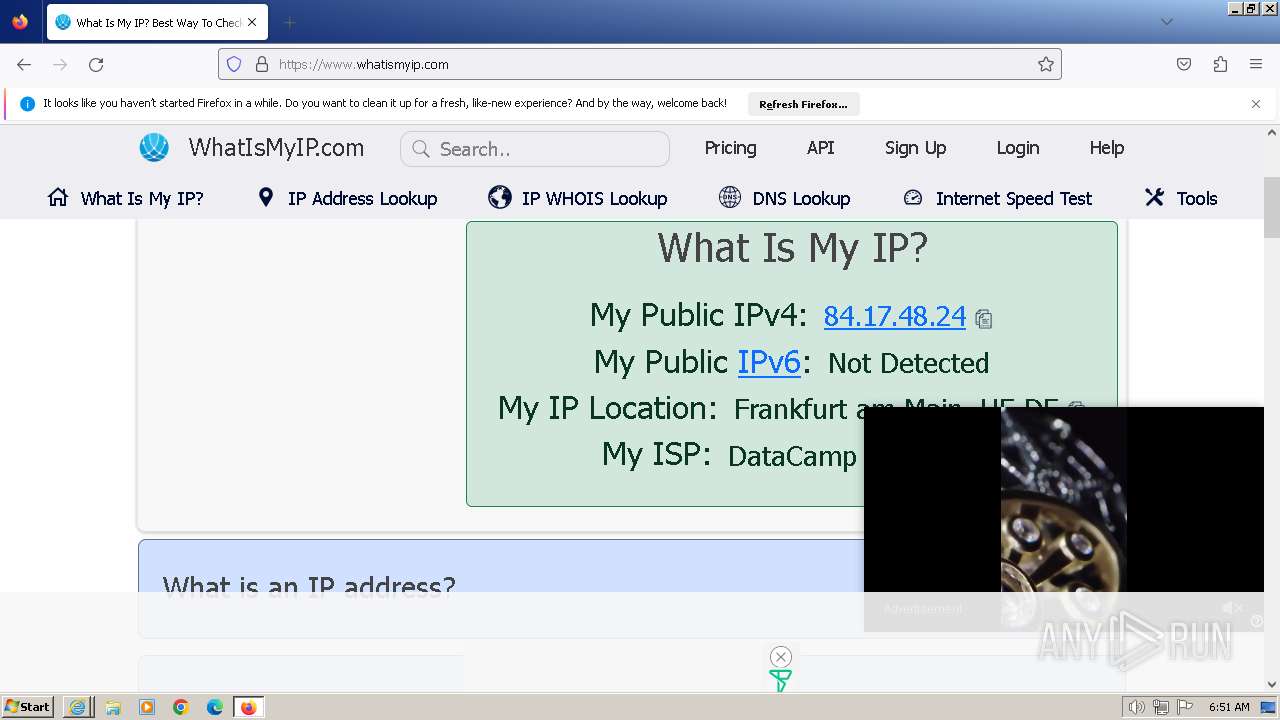Image resolution: width=1280 pixels, height=720 pixels.
Task: Unmute the advertisement video
Action: tap(1232, 608)
